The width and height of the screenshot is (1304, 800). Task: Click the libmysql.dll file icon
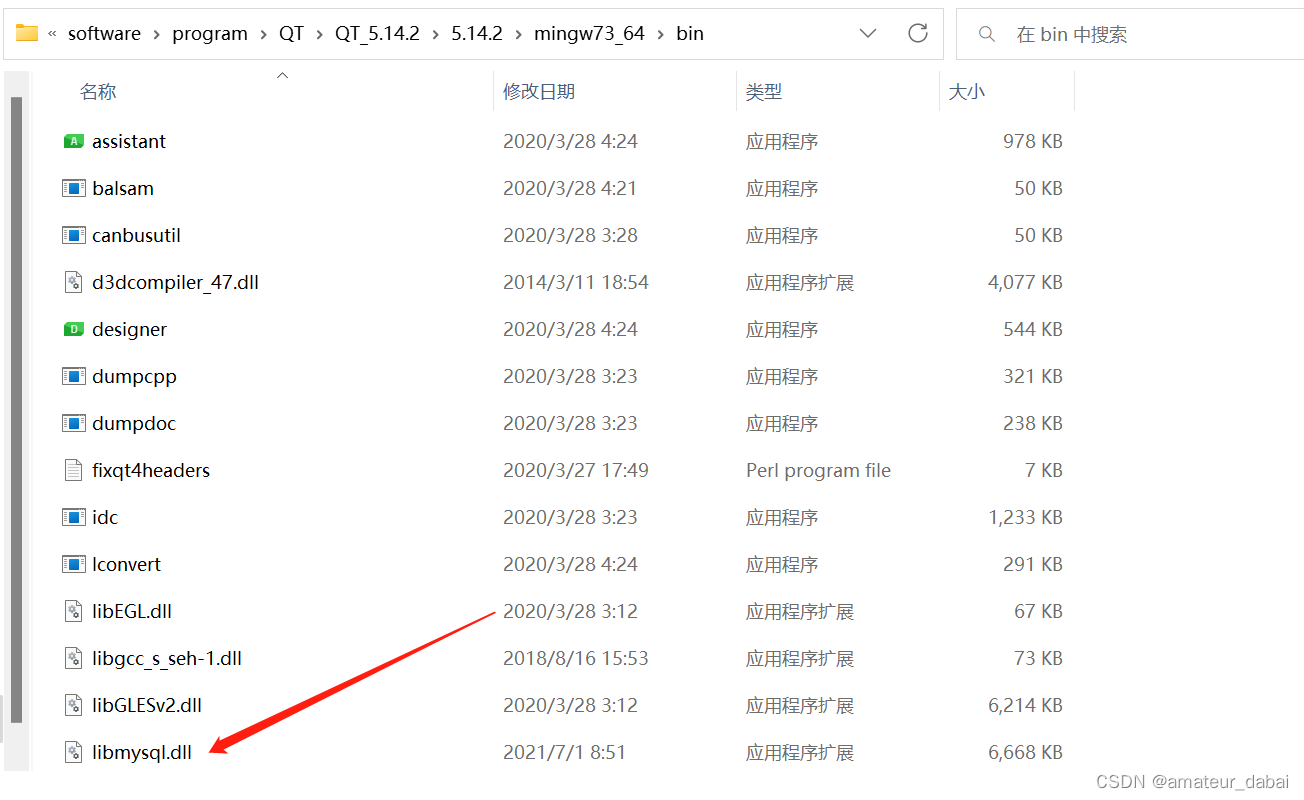click(73, 752)
